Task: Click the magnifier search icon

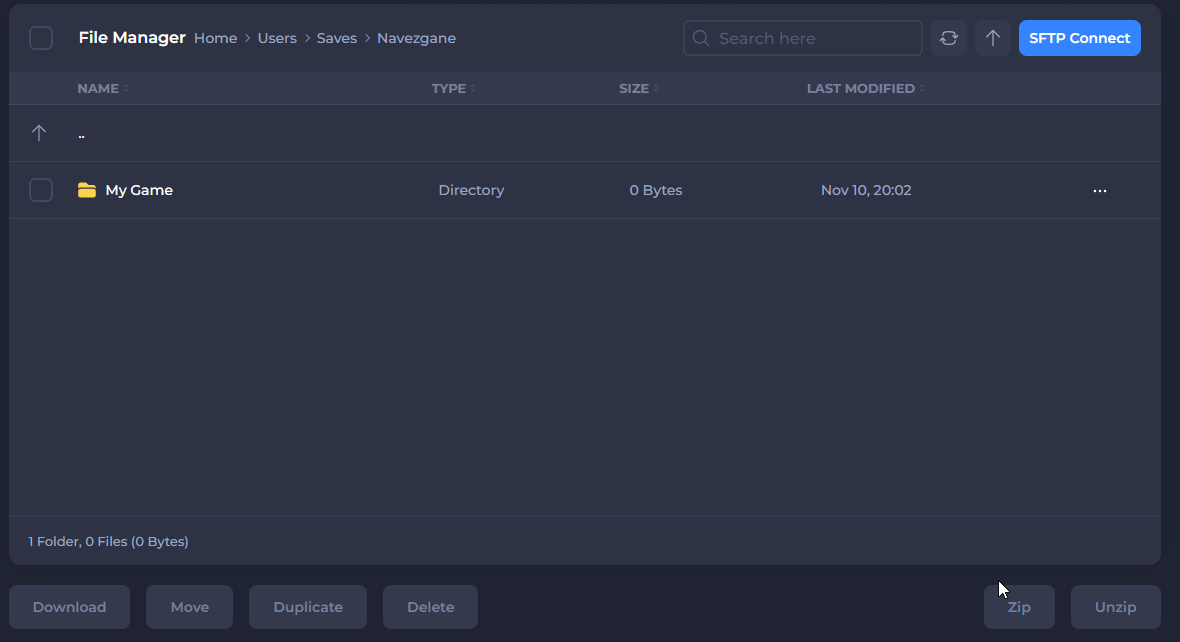Action: 701,38
